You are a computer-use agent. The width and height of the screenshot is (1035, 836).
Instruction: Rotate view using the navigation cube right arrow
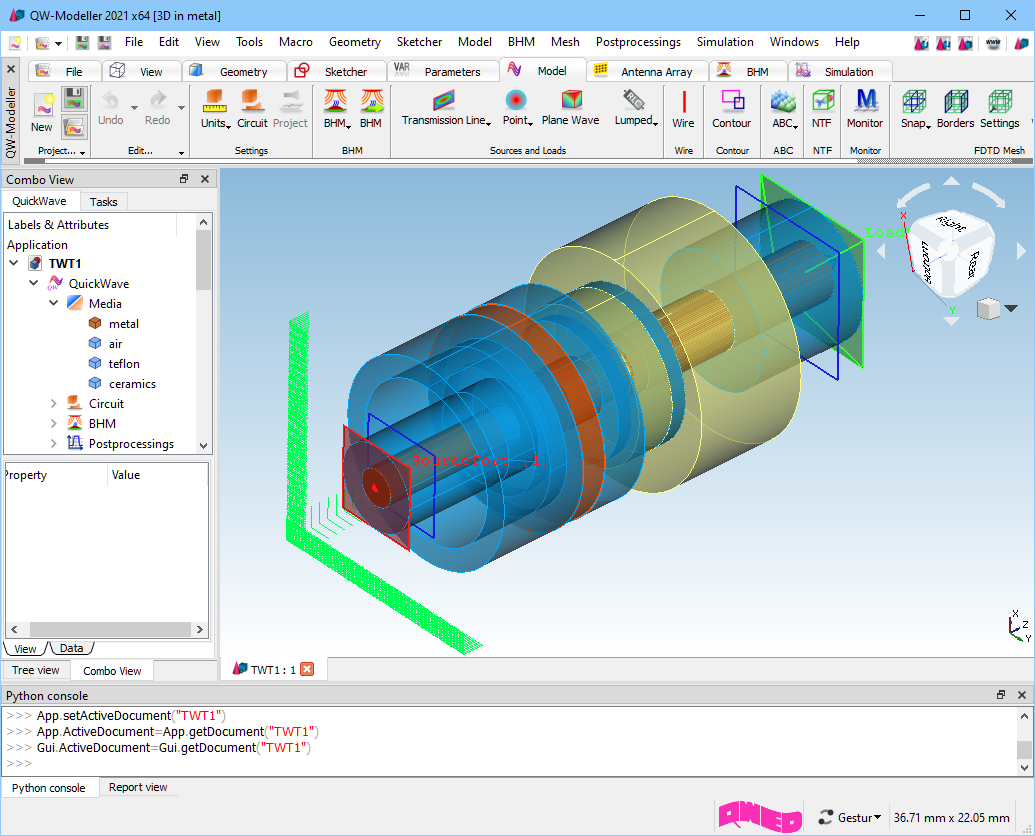[1021, 251]
